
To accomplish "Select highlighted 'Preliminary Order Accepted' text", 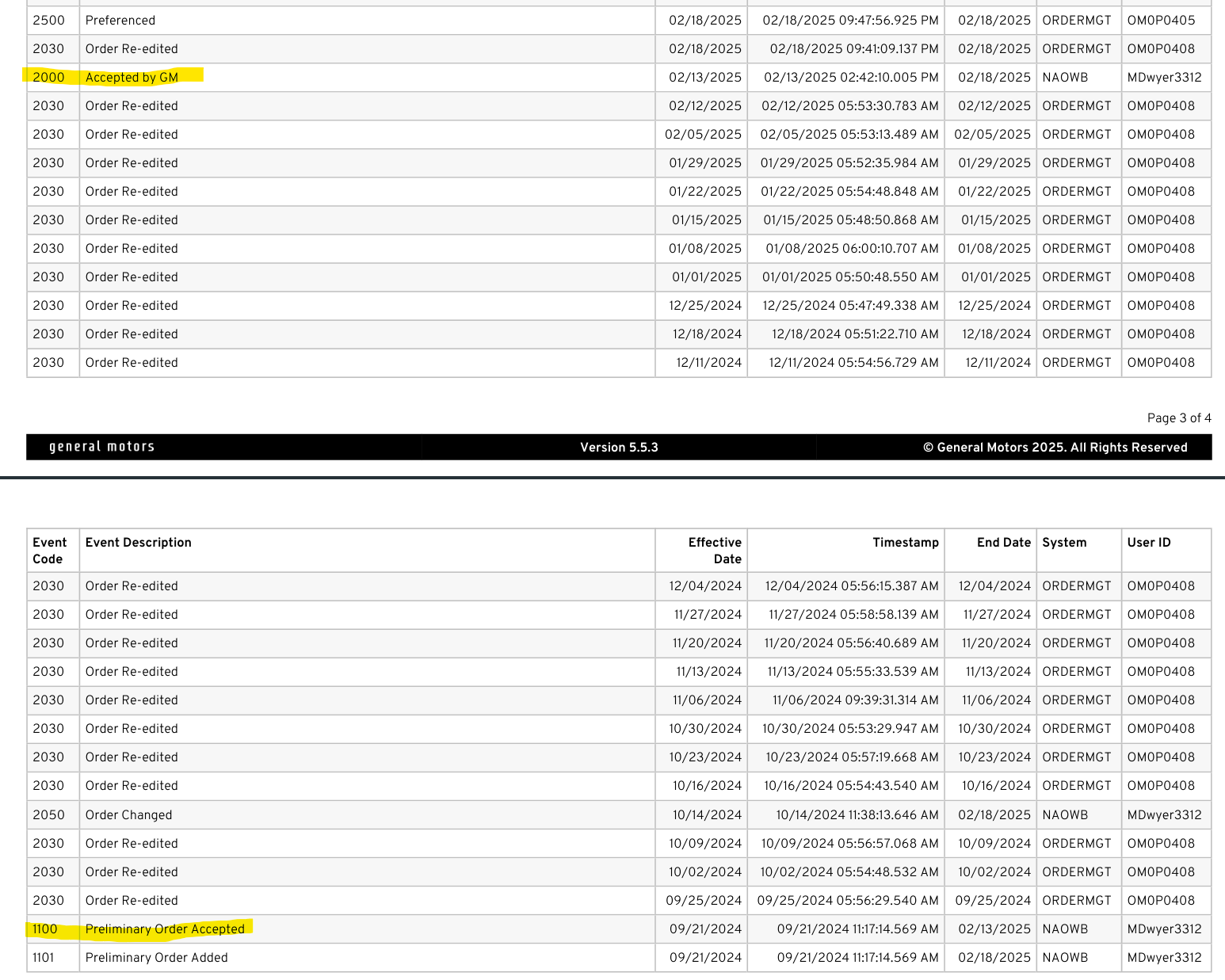I will [165, 929].
